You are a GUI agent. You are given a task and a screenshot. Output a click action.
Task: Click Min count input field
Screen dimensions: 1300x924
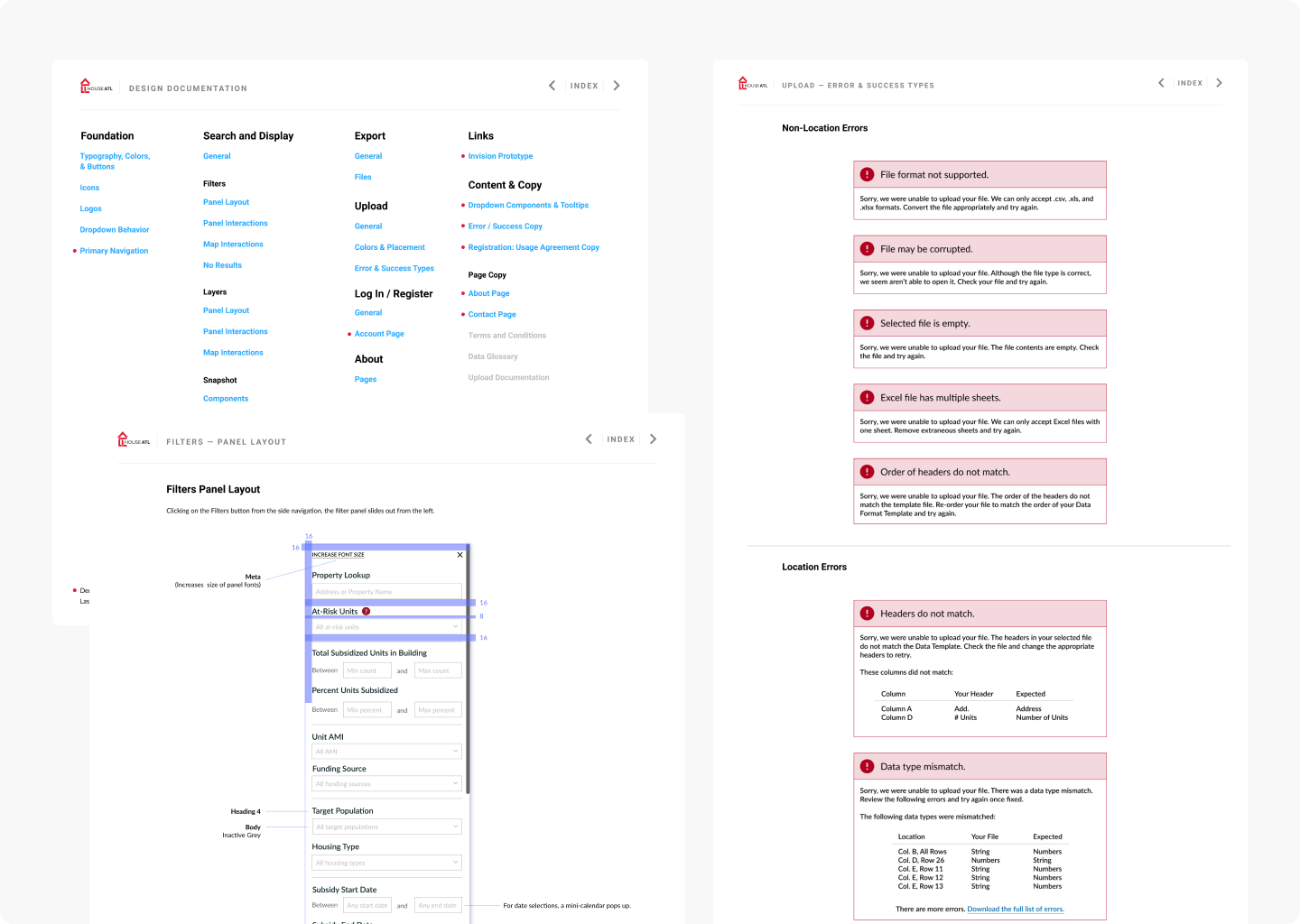coord(367,670)
